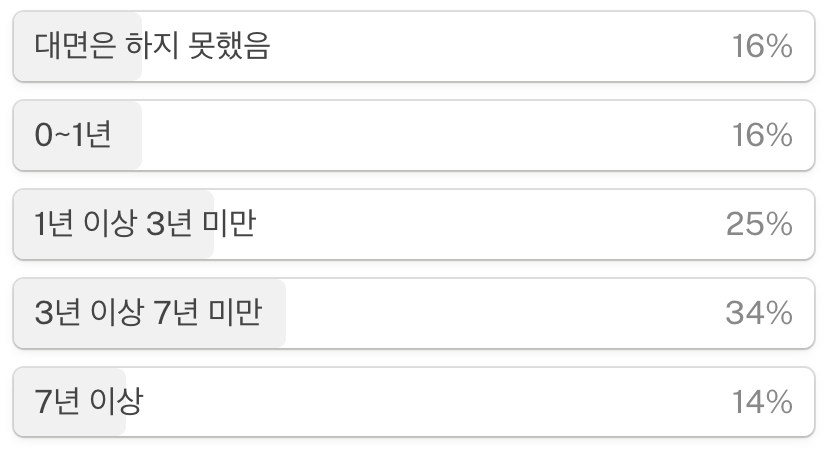Click the empty white area of '0~1년' bar
This screenshot has height=452, width=834.
point(426,135)
